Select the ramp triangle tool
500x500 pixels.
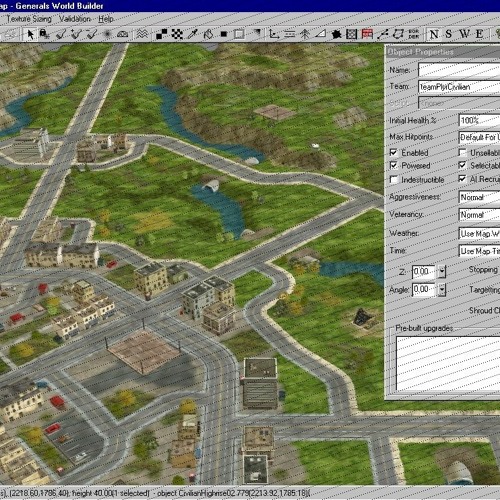321,34
